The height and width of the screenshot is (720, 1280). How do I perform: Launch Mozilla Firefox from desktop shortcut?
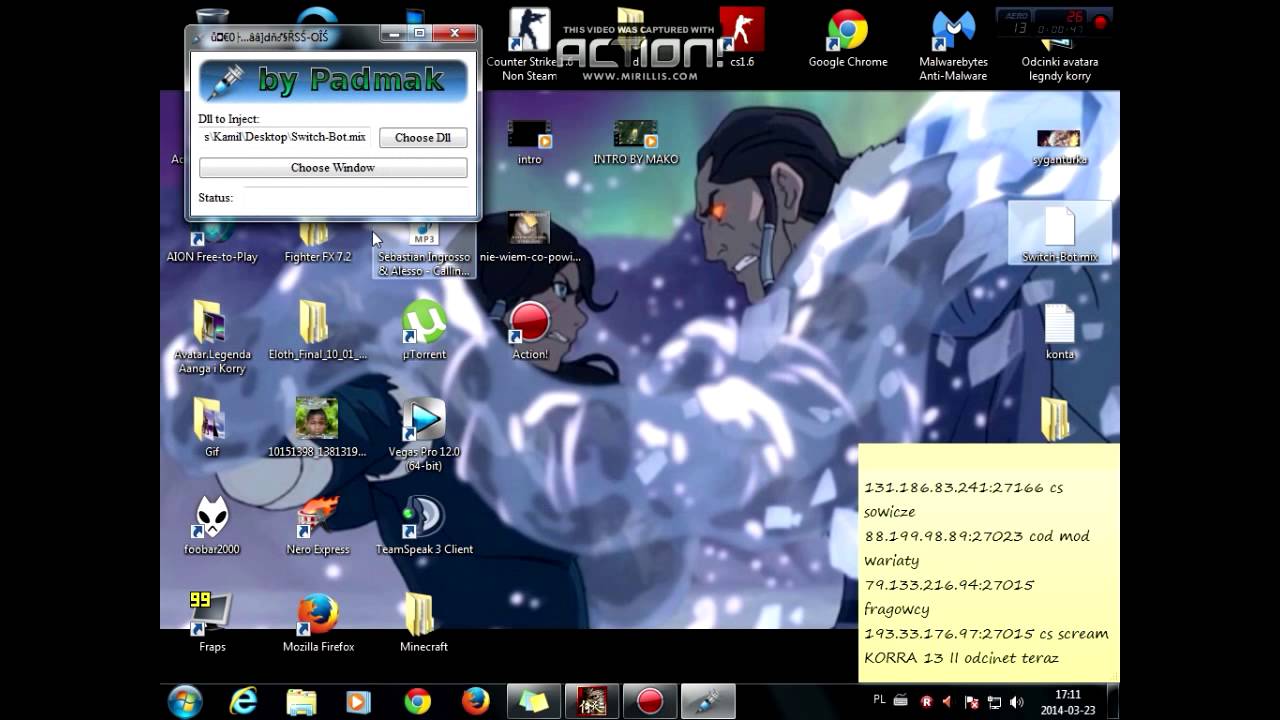coord(318,622)
